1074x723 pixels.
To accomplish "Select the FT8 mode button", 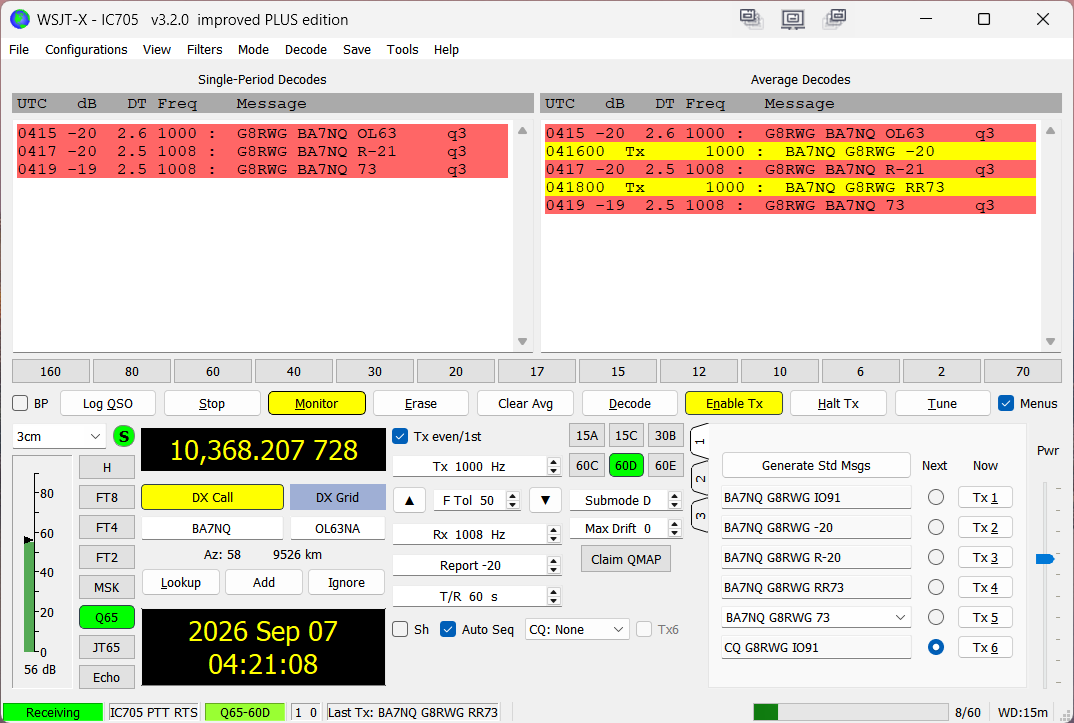I will coord(107,497).
